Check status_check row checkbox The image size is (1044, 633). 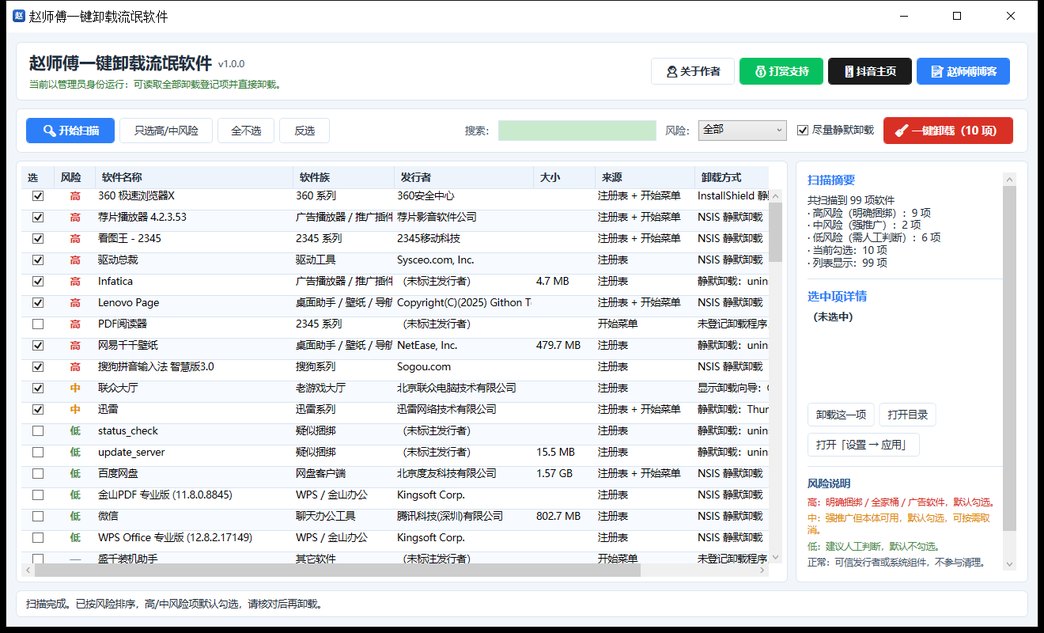pyautogui.click(x=38, y=431)
